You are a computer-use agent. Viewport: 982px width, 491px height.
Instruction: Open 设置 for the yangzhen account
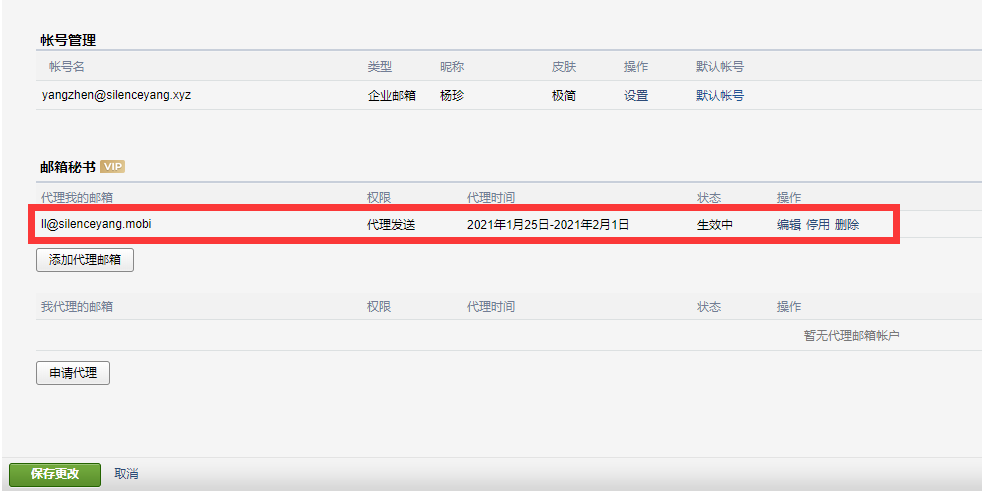(x=636, y=96)
